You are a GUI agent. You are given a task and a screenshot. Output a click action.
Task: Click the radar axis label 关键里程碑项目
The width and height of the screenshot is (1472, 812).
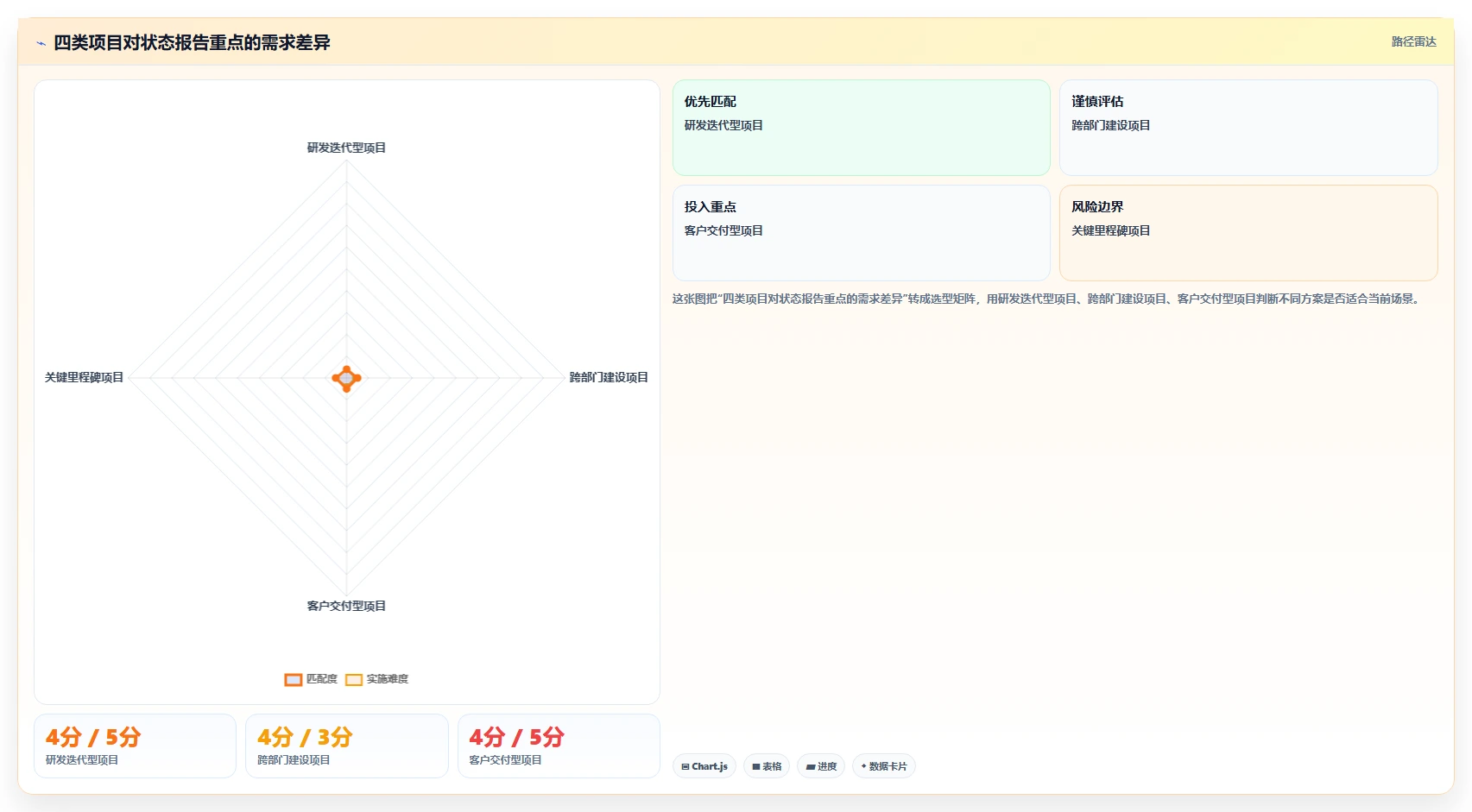(84, 377)
